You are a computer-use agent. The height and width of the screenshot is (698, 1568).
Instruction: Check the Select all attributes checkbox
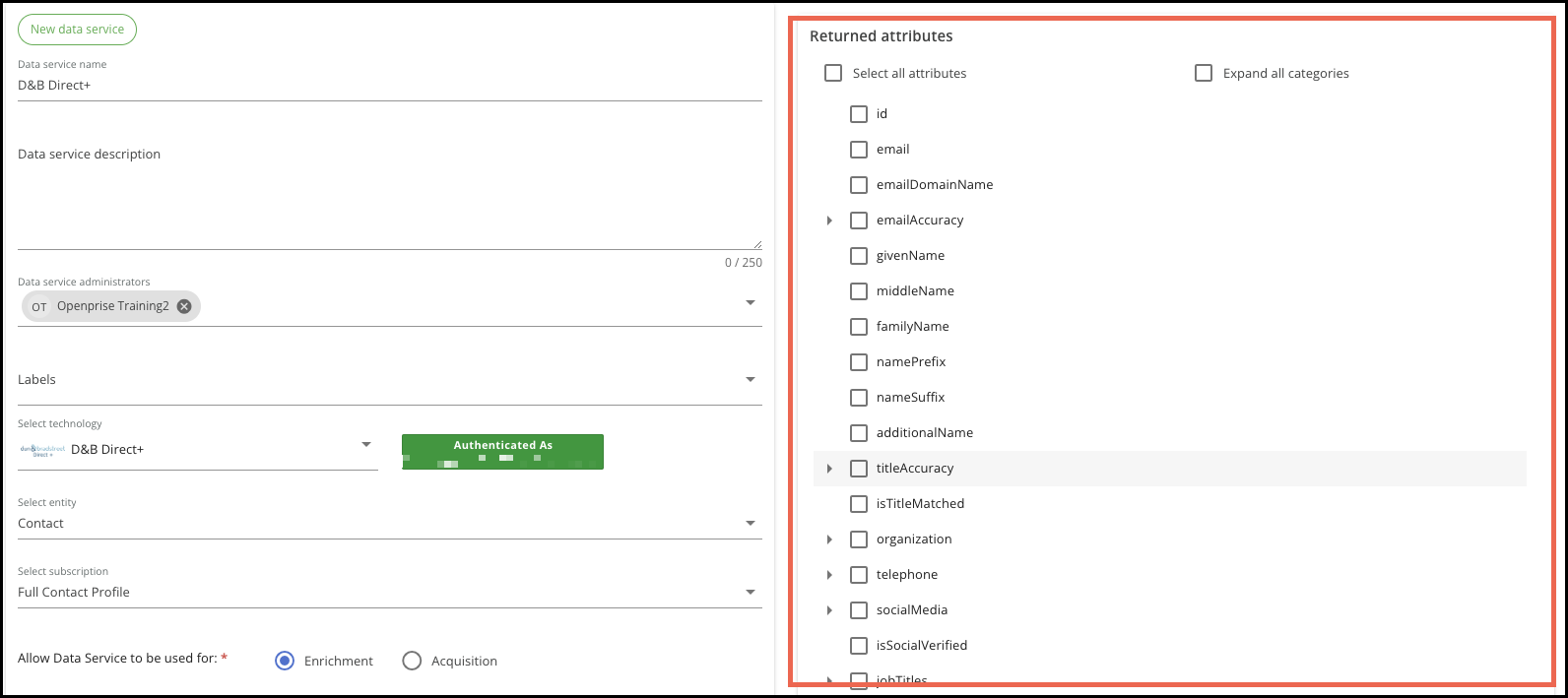point(833,73)
